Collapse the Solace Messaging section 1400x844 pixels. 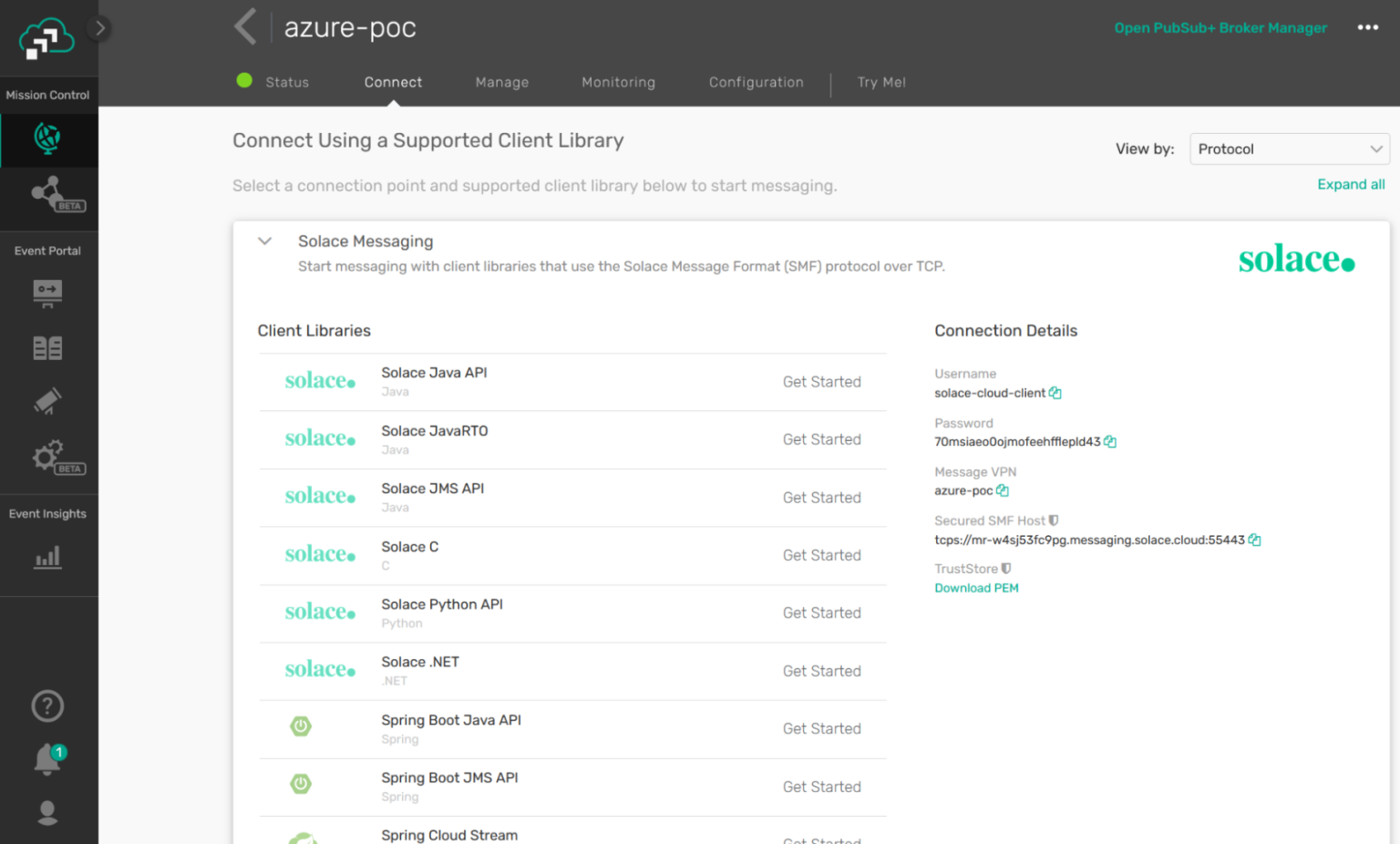(x=264, y=241)
